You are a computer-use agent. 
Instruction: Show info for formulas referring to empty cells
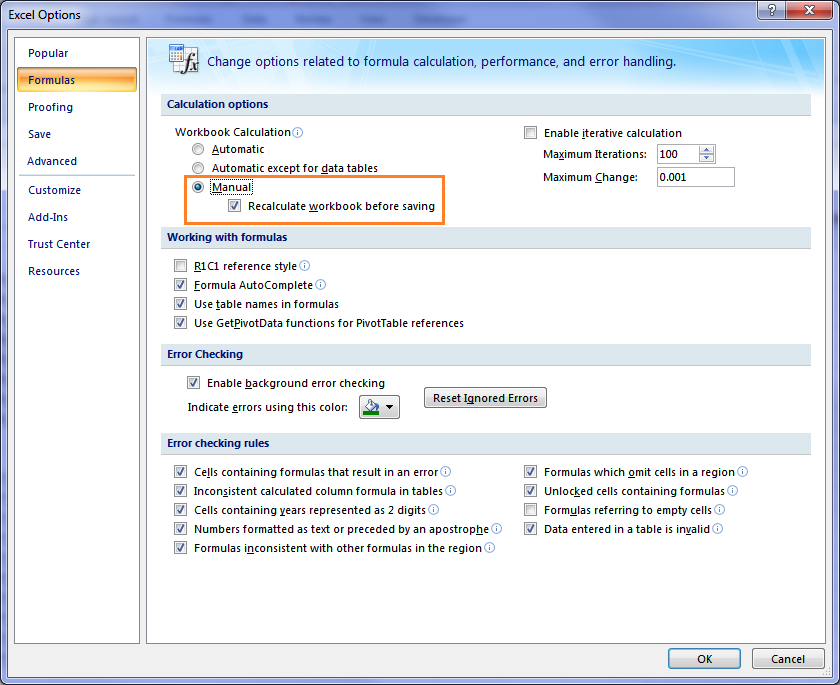click(719, 510)
